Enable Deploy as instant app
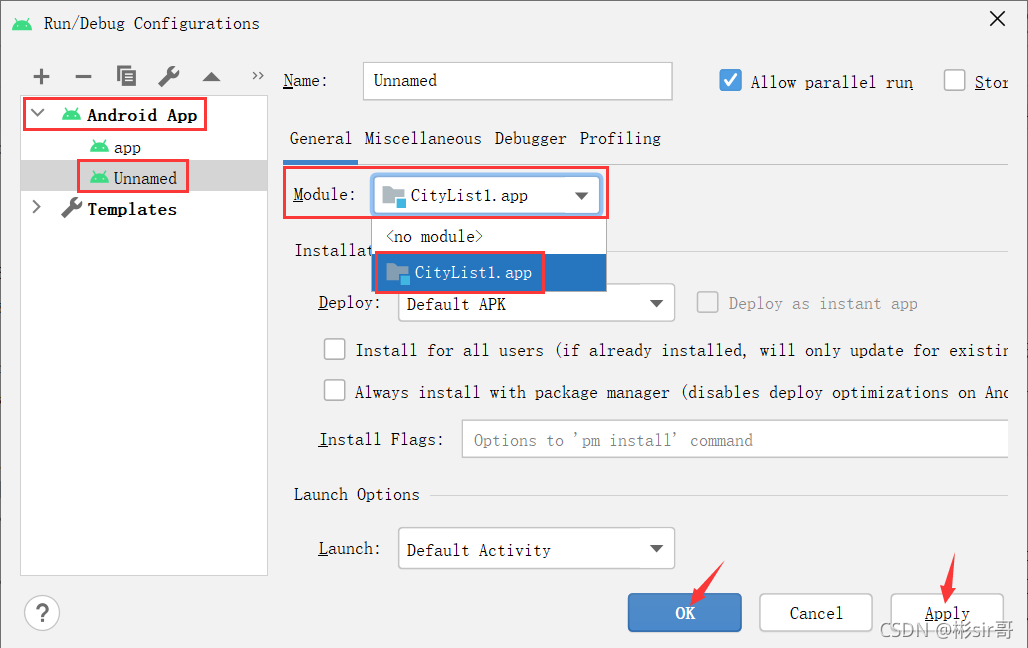Viewport: 1028px width, 648px height. point(708,303)
